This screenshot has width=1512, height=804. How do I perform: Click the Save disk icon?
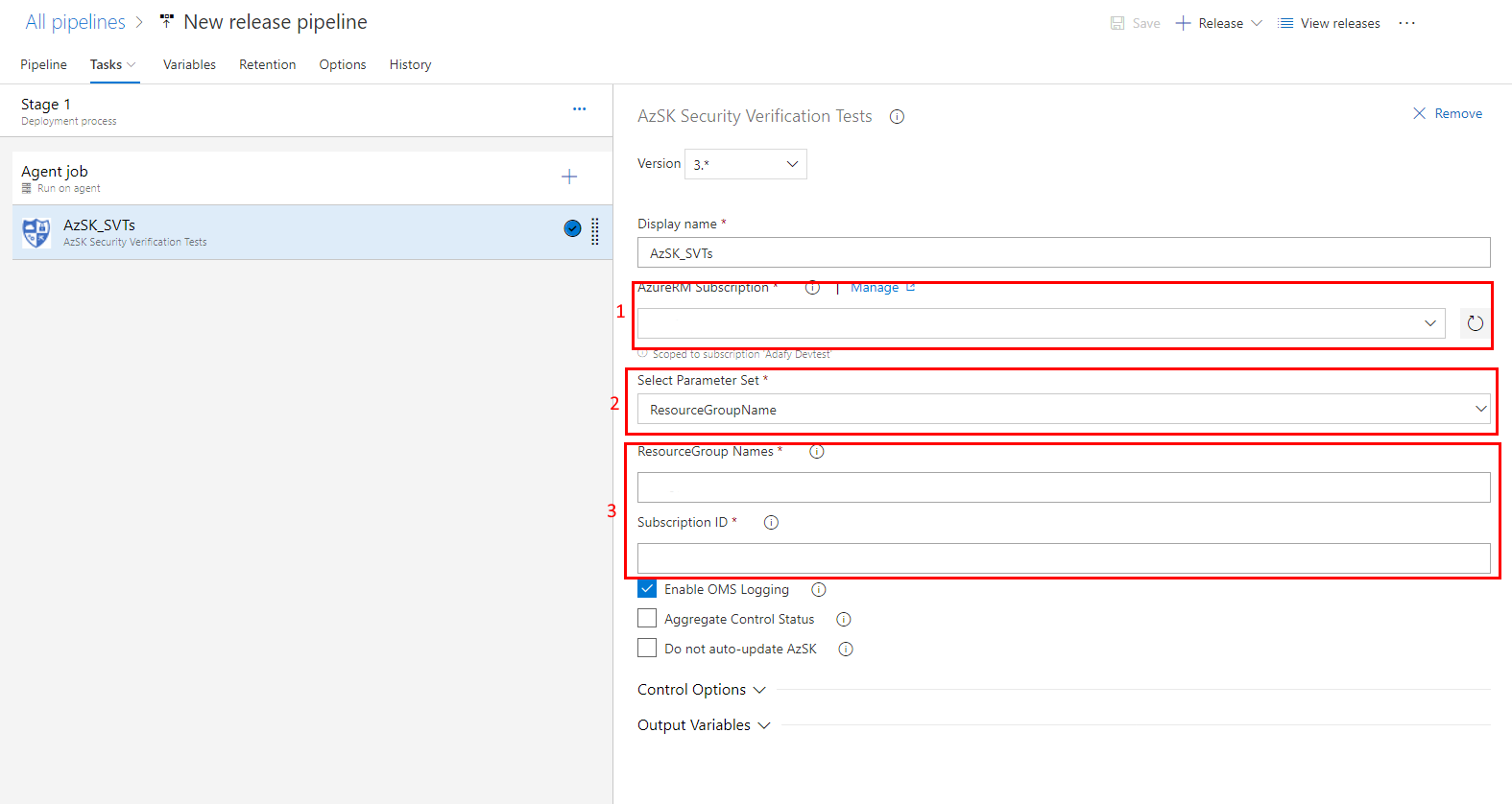1117,23
